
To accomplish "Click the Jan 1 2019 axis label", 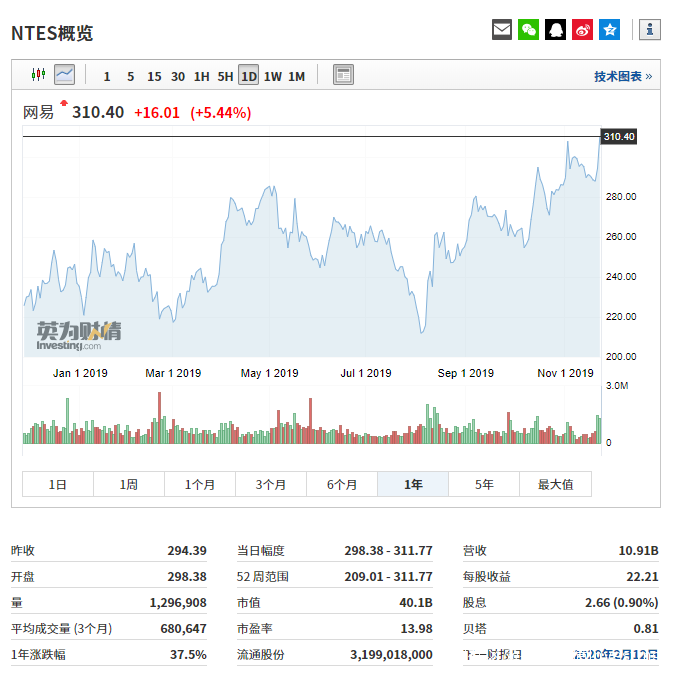I will pyautogui.click(x=80, y=373).
